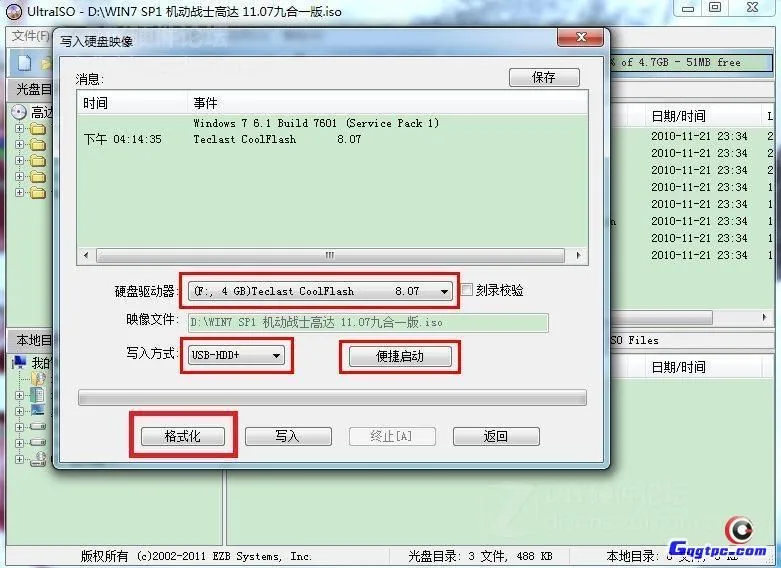Click the 格式化 button

click(183, 436)
